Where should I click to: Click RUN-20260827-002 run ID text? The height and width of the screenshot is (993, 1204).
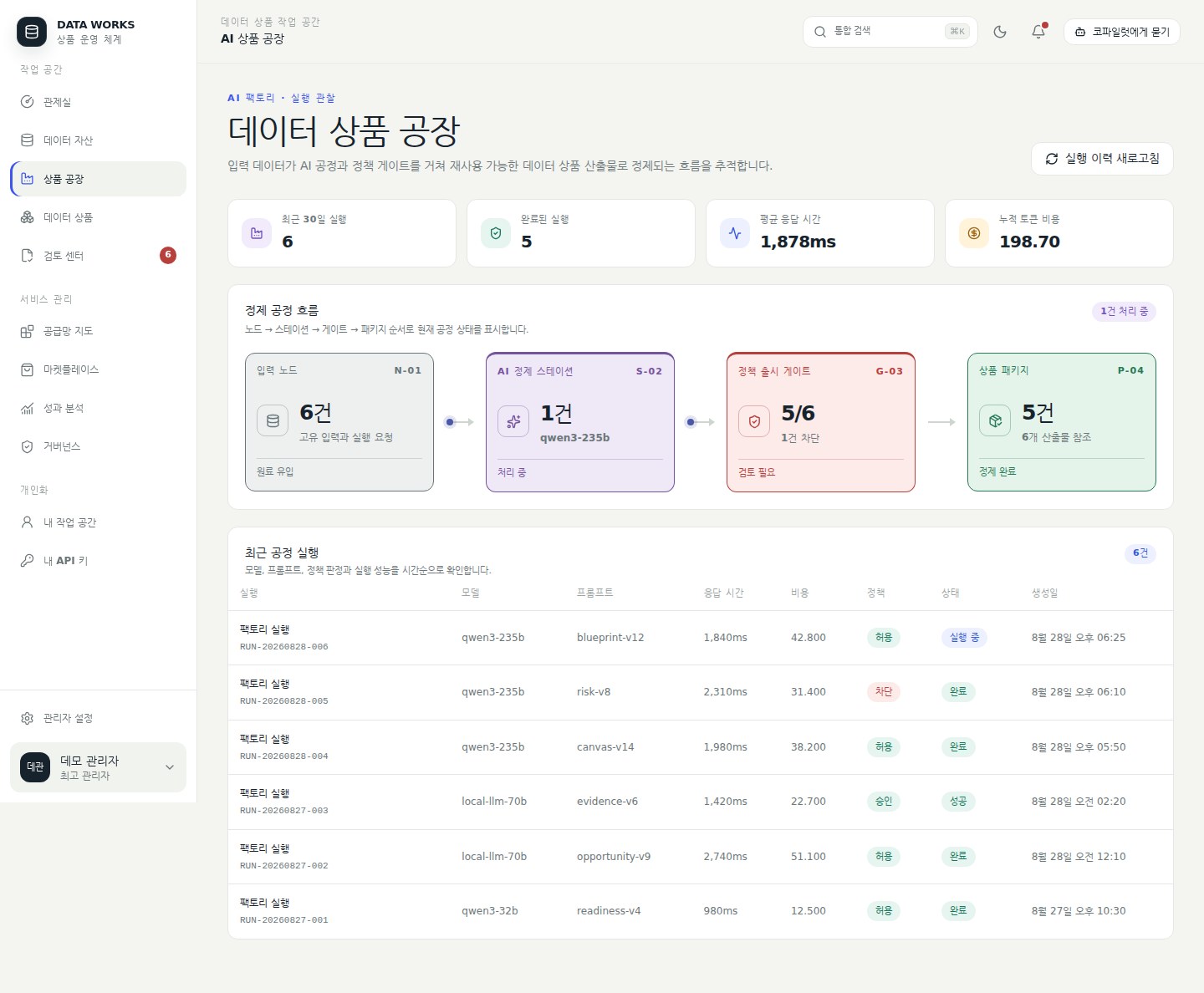click(283, 866)
